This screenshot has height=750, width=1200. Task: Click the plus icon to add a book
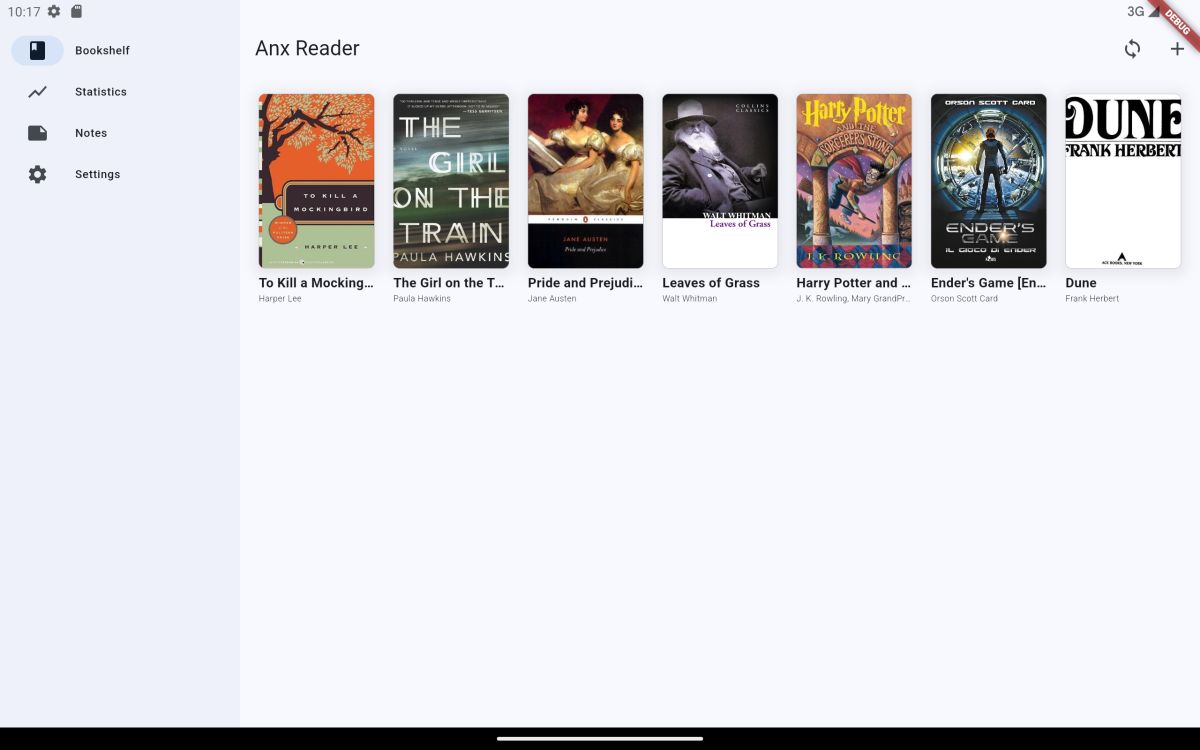1177,49
